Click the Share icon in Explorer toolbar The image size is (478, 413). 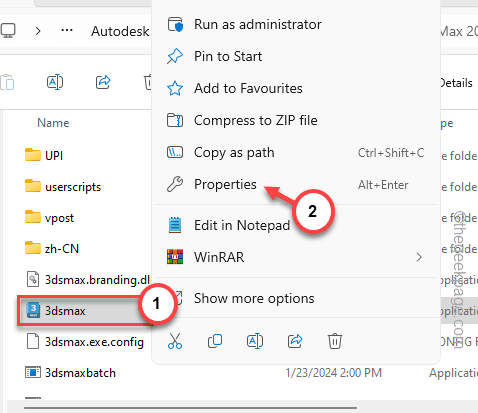(x=103, y=82)
